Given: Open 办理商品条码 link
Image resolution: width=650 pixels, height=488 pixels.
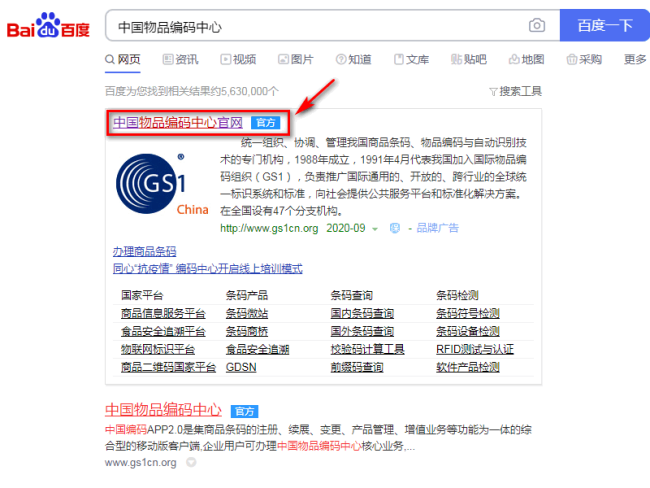Looking at the screenshot, I should point(144,251).
